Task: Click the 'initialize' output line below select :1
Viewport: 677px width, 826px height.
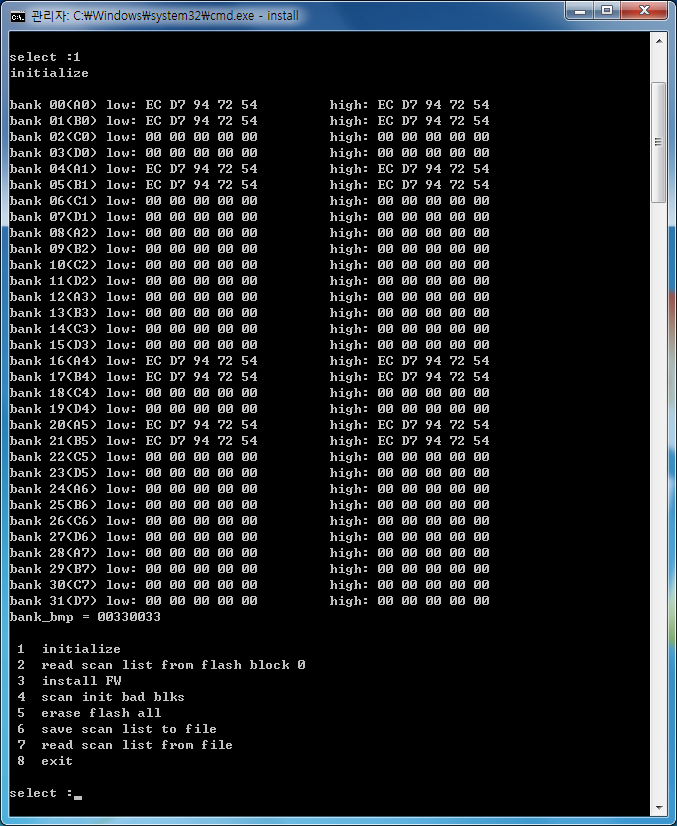Action: [x=49, y=73]
